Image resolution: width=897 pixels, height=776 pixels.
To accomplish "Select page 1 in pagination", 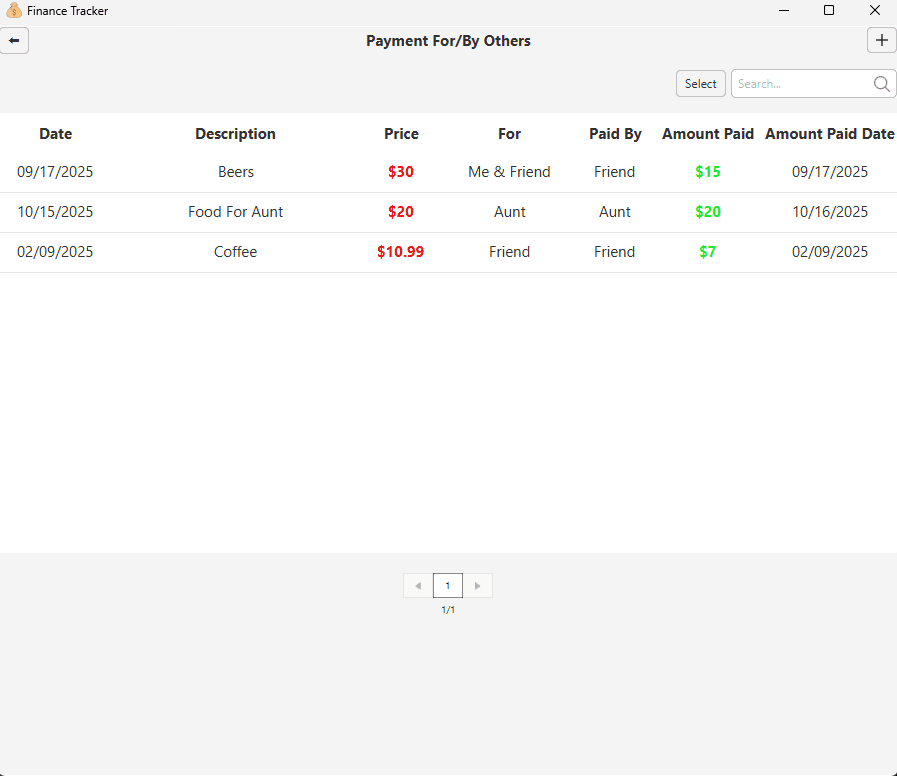I will tap(448, 586).
